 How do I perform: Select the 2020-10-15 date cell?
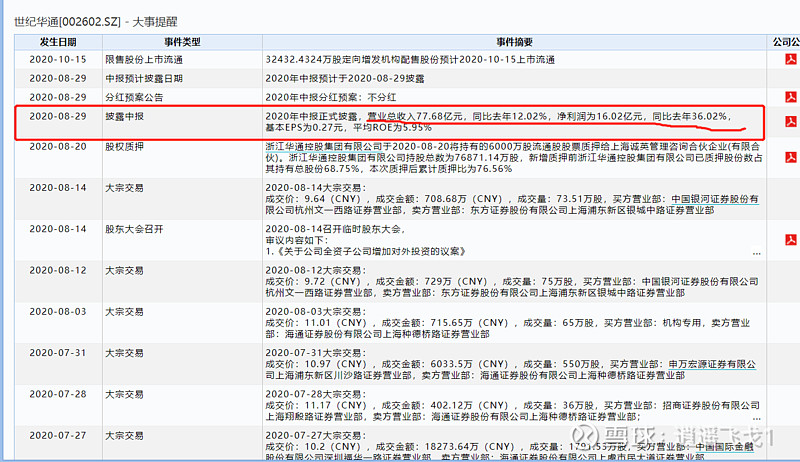(58, 59)
